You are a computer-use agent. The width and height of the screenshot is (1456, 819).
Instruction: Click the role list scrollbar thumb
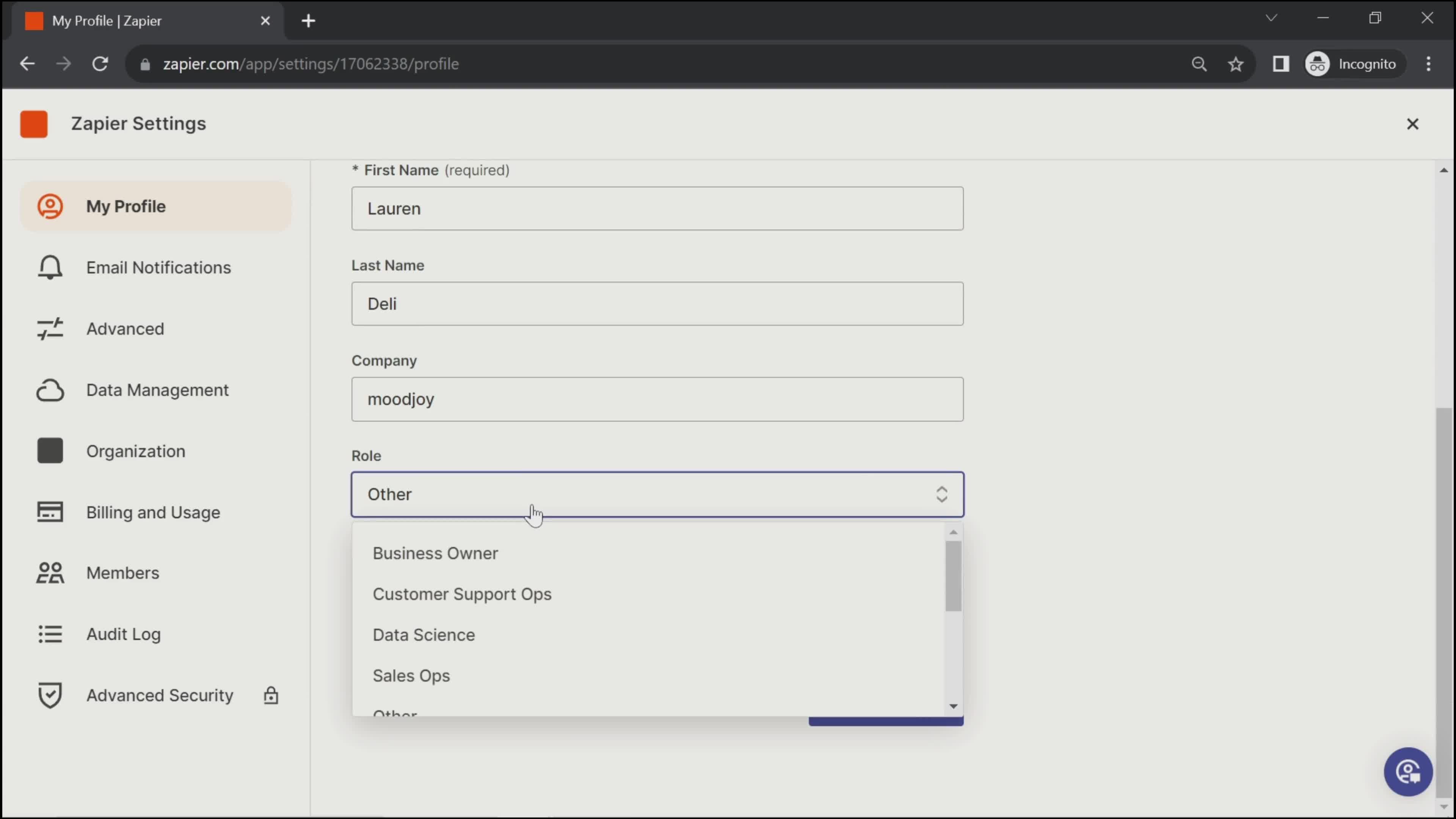tap(954, 576)
